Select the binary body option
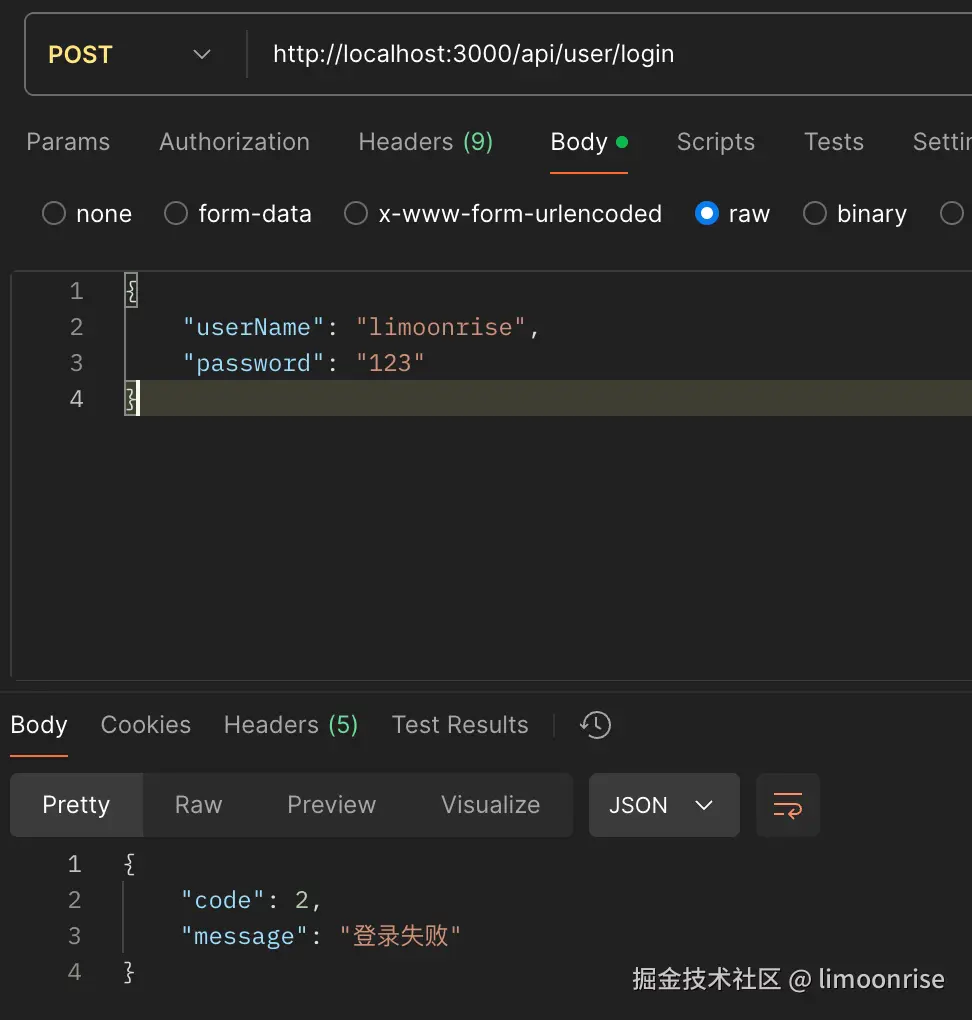The image size is (972, 1020). (x=815, y=214)
